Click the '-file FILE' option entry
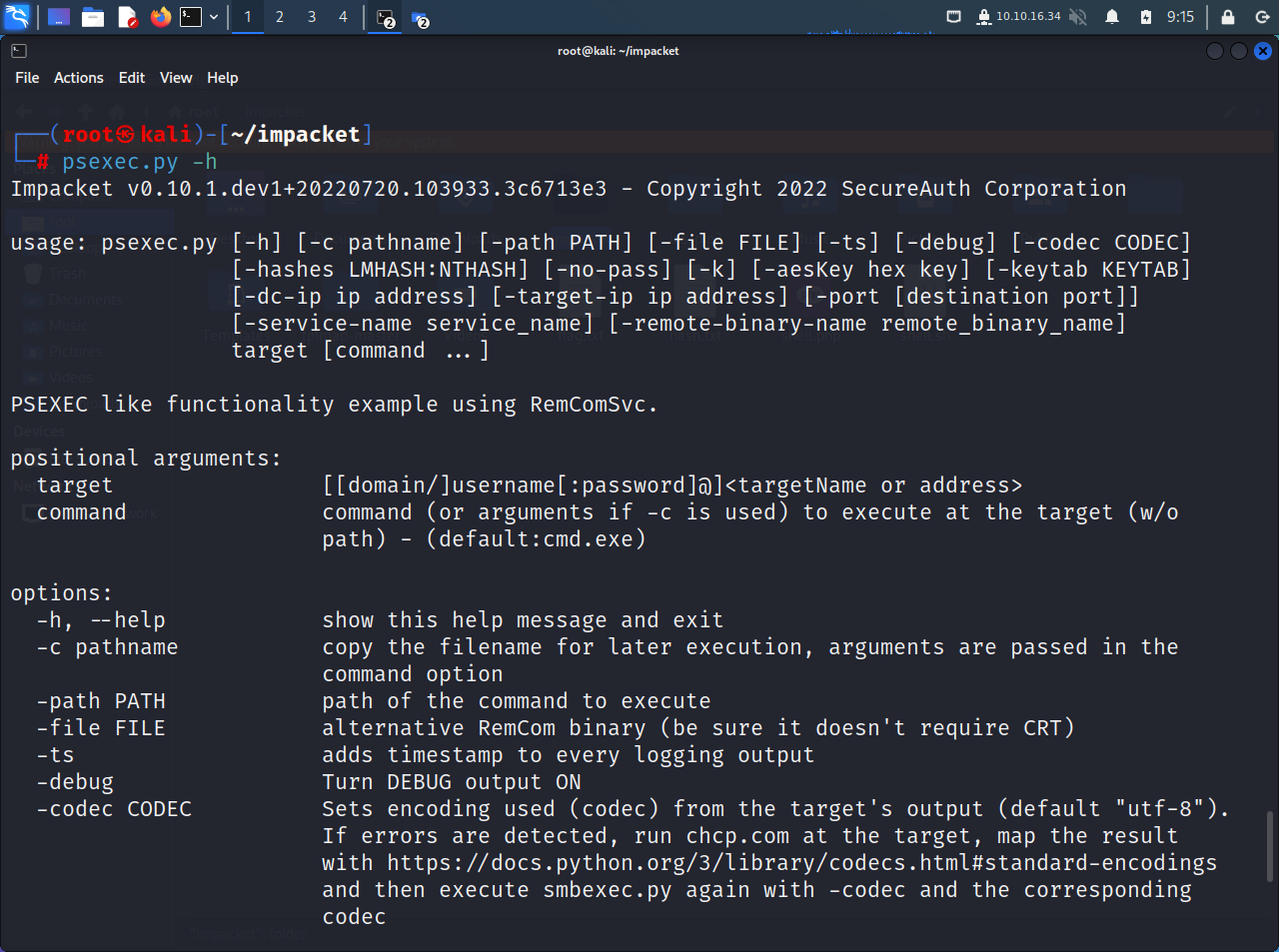The height and width of the screenshot is (952, 1279). pyautogui.click(x=101, y=728)
